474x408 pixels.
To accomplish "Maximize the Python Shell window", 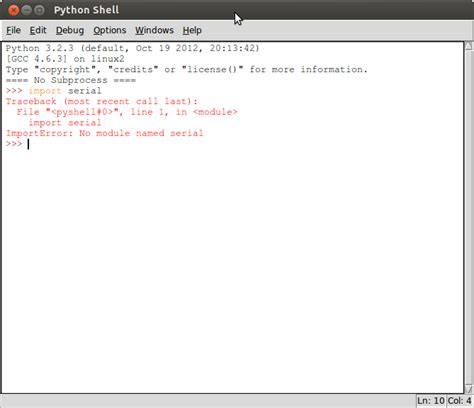I will click(39, 10).
